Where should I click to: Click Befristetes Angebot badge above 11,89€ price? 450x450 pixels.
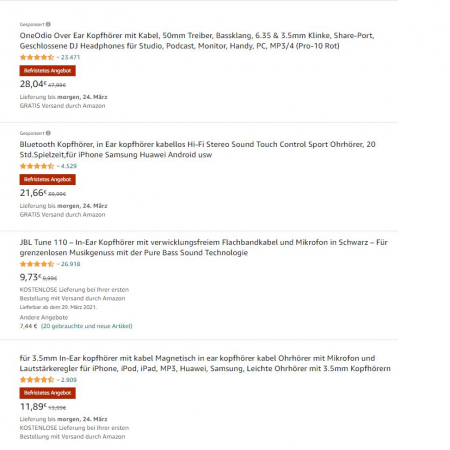point(48,393)
